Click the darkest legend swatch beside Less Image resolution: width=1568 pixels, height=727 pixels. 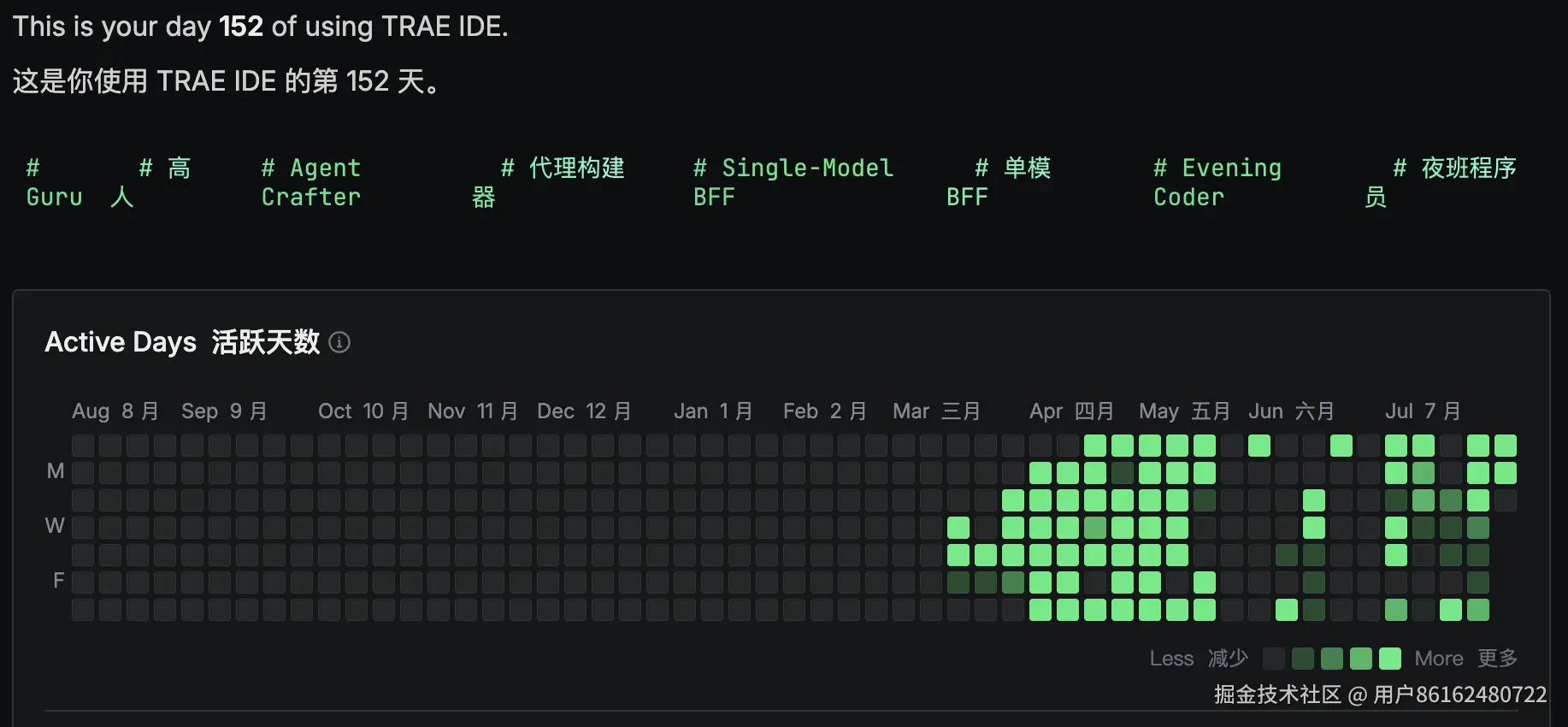click(1274, 659)
